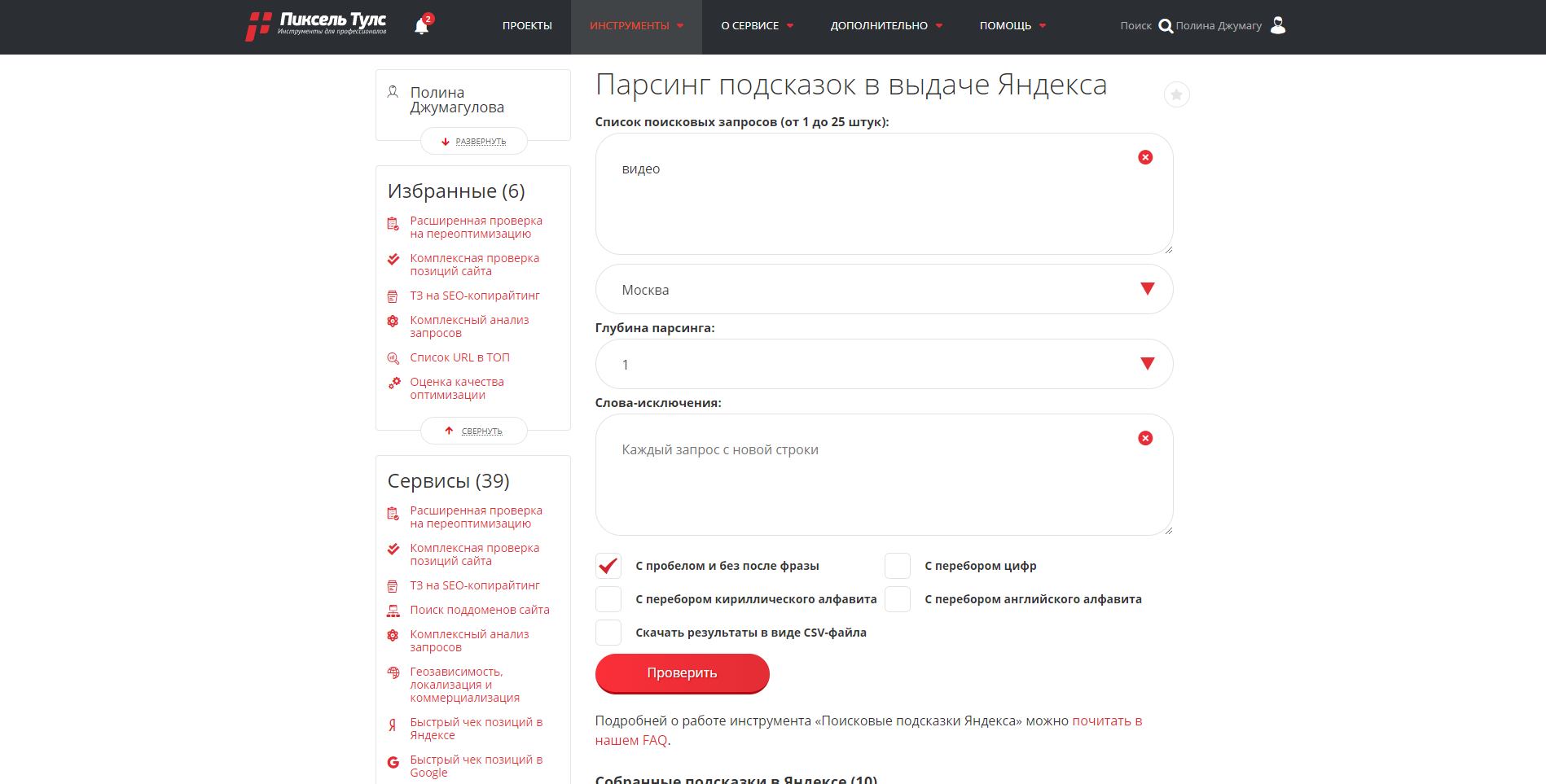The image size is (1546, 784).
Task: Open the ПОМОЩЬ menu
Action: (x=1012, y=26)
